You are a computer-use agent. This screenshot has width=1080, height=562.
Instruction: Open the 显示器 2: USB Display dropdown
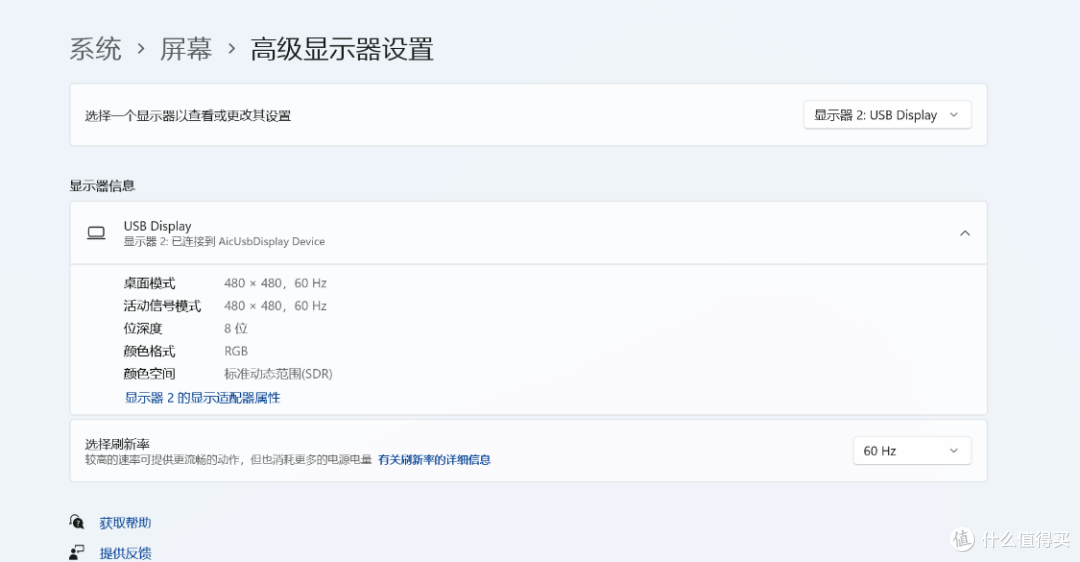coord(887,115)
